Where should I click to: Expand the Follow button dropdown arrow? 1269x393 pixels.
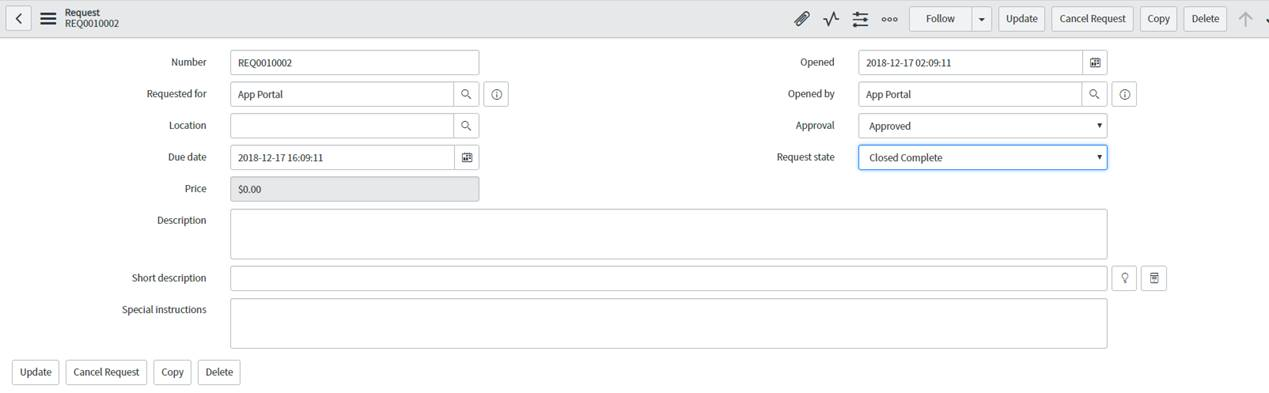coord(981,18)
